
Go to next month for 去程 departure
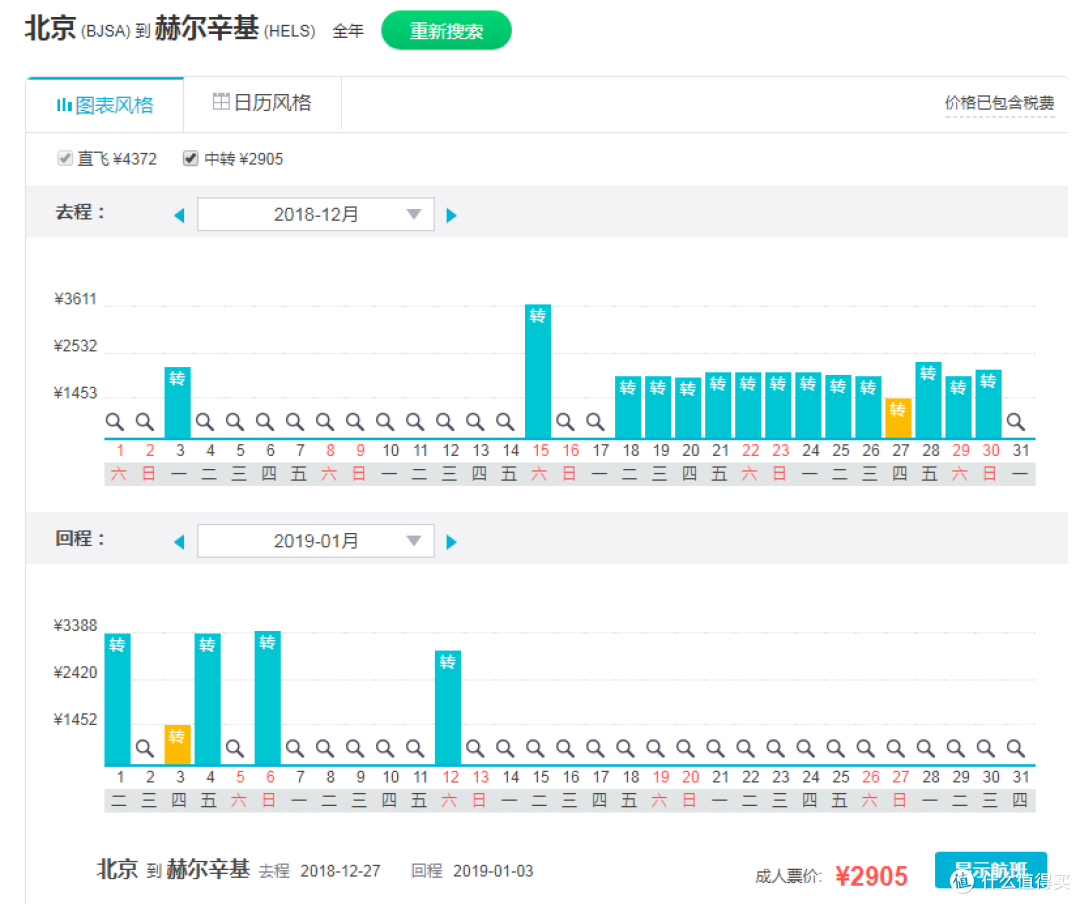451,215
